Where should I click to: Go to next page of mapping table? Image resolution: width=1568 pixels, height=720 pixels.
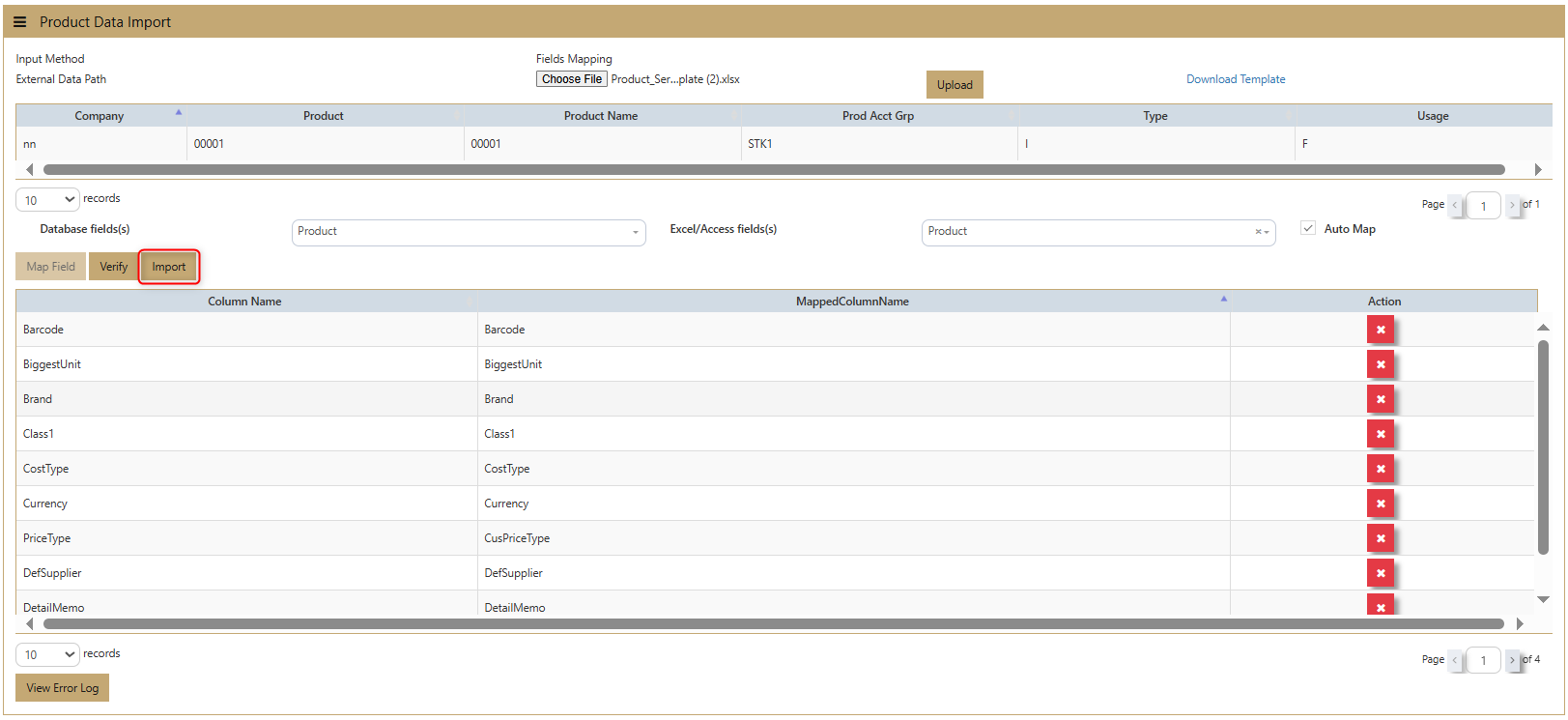pos(1512,660)
